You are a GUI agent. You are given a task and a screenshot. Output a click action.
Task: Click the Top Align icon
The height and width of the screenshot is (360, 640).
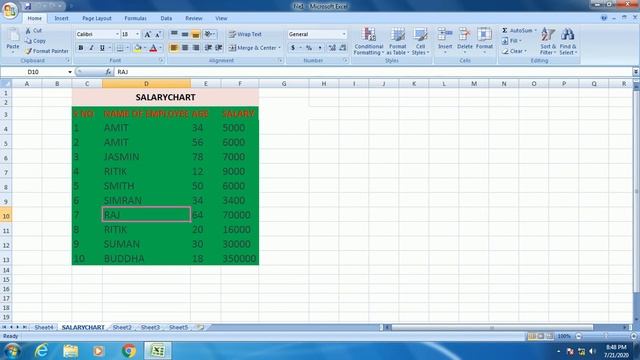click(x=174, y=34)
